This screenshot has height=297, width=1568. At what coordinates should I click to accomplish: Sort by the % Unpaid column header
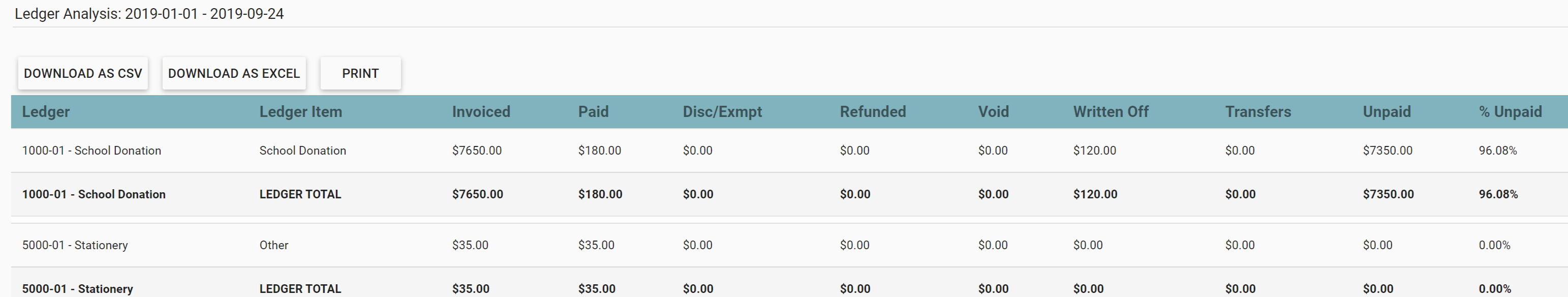click(x=1510, y=112)
